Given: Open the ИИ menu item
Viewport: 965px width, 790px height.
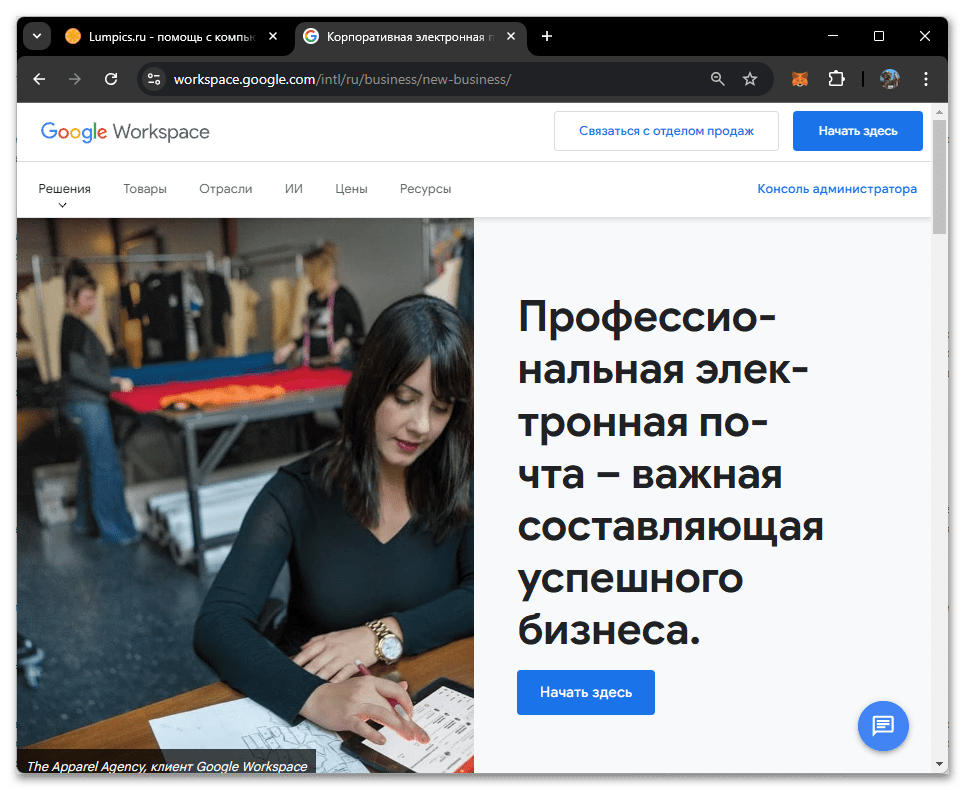Looking at the screenshot, I should click(x=294, y=189).
